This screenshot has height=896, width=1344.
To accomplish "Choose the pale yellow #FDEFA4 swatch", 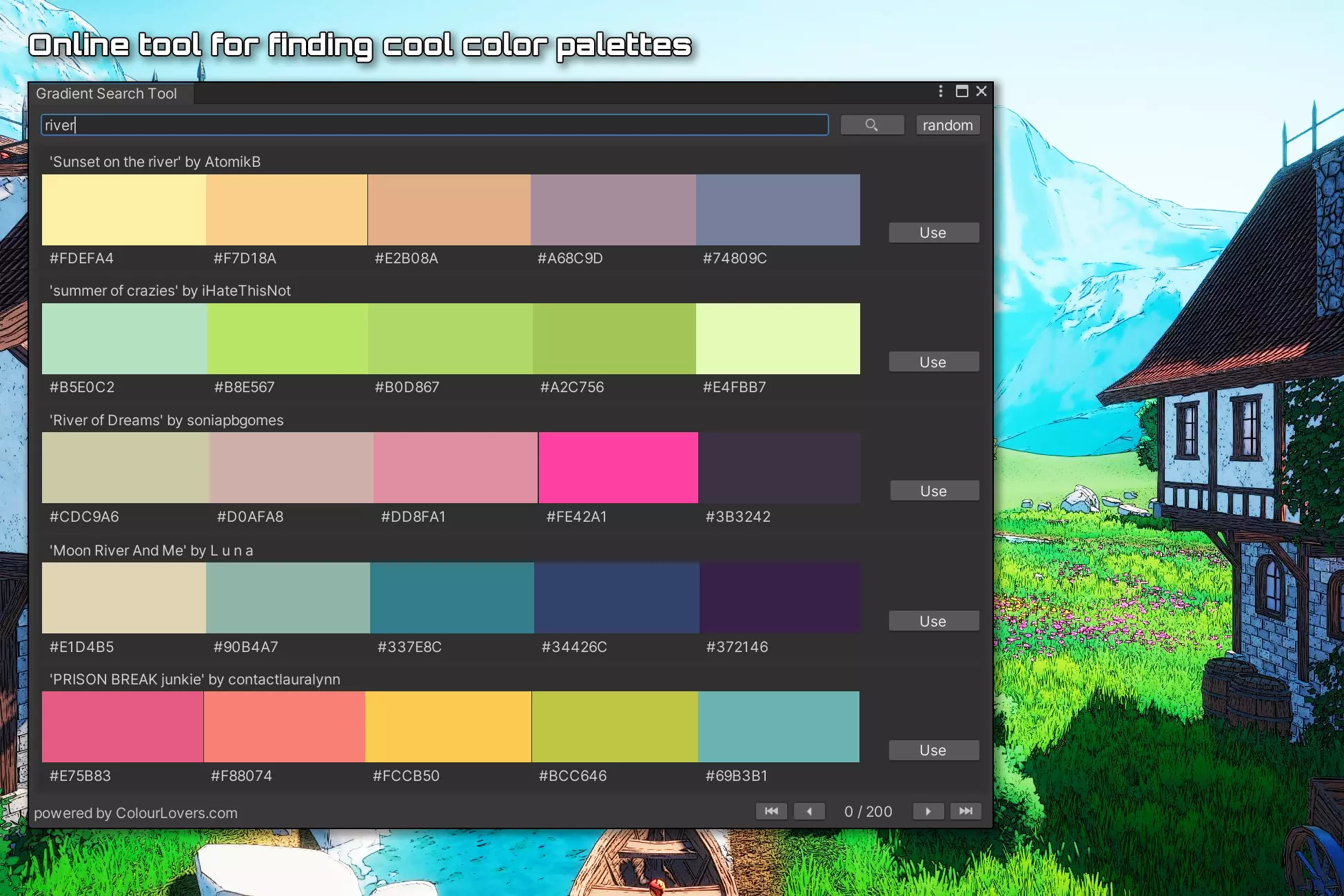I will pos(124,210).
